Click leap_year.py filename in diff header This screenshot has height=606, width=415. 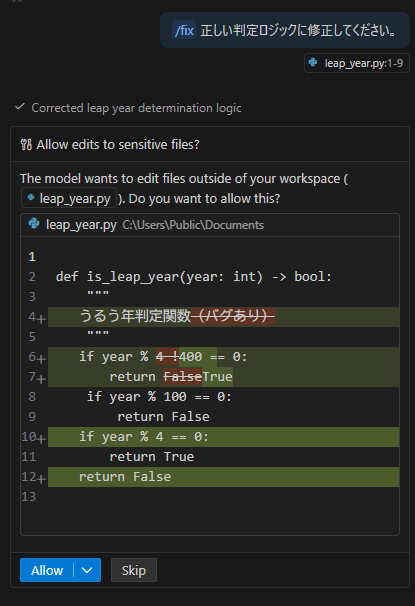pos(81,225)
